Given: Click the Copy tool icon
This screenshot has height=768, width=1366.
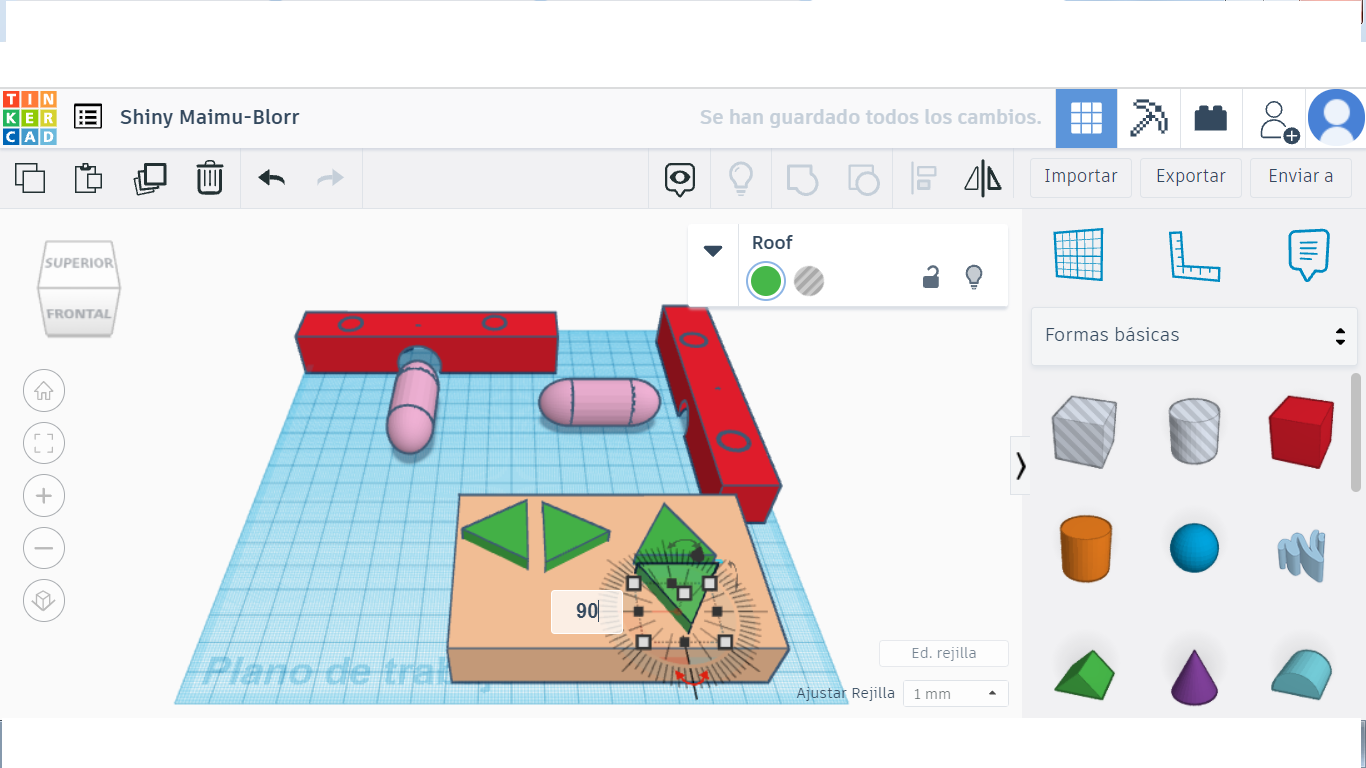Looking at the screenshot, I should pyautogui.click(x=30, y=178).
